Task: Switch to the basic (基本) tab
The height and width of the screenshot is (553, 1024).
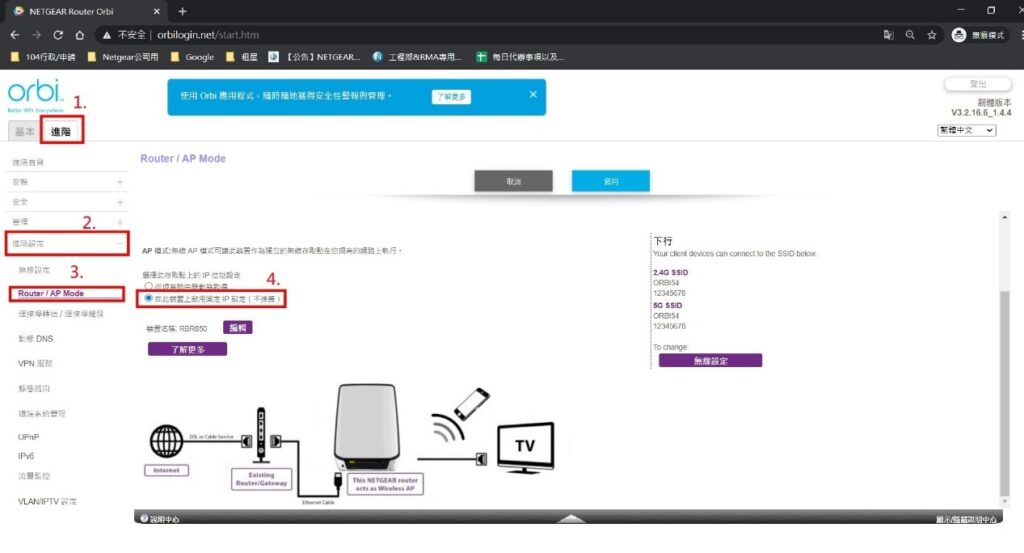Action: pyautogui.click(x=24, y=132)
